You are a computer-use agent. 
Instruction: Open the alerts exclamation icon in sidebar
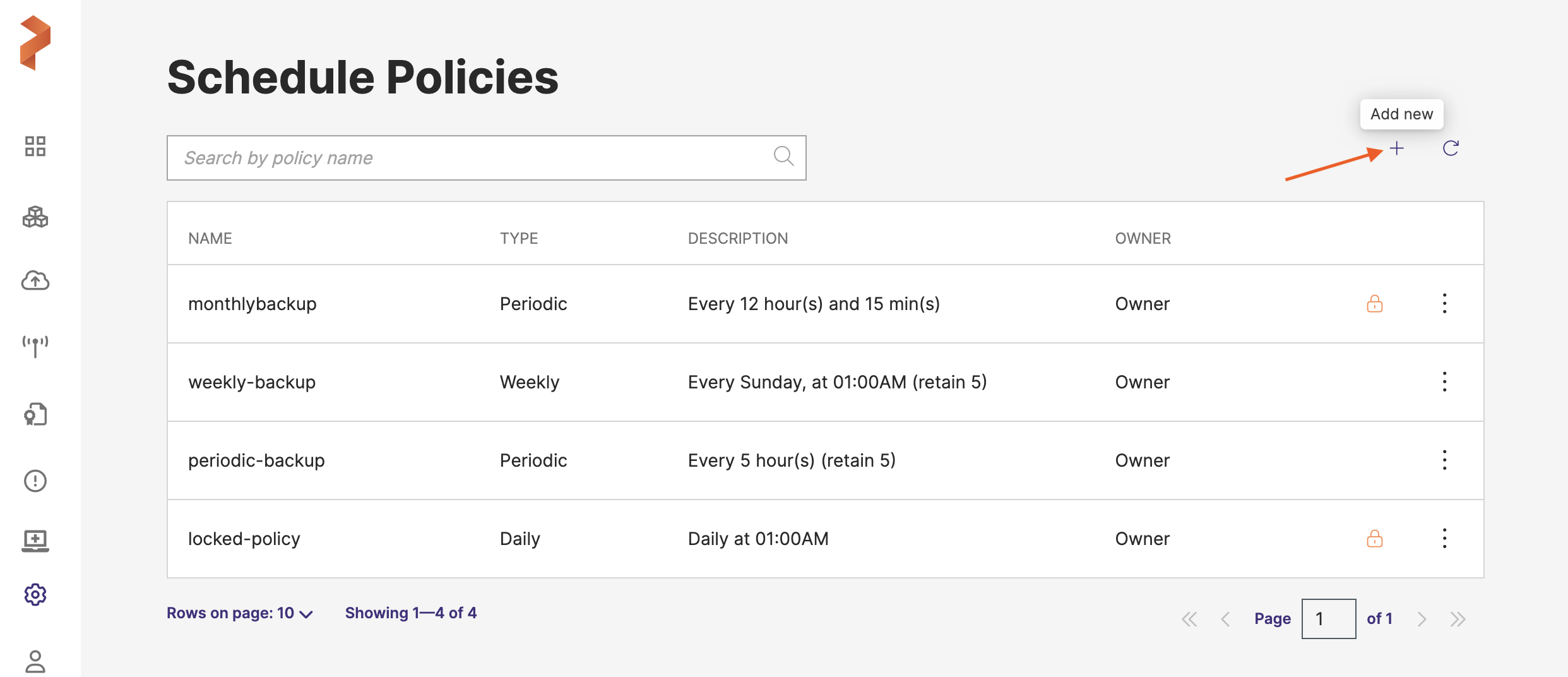pos(35,481)
